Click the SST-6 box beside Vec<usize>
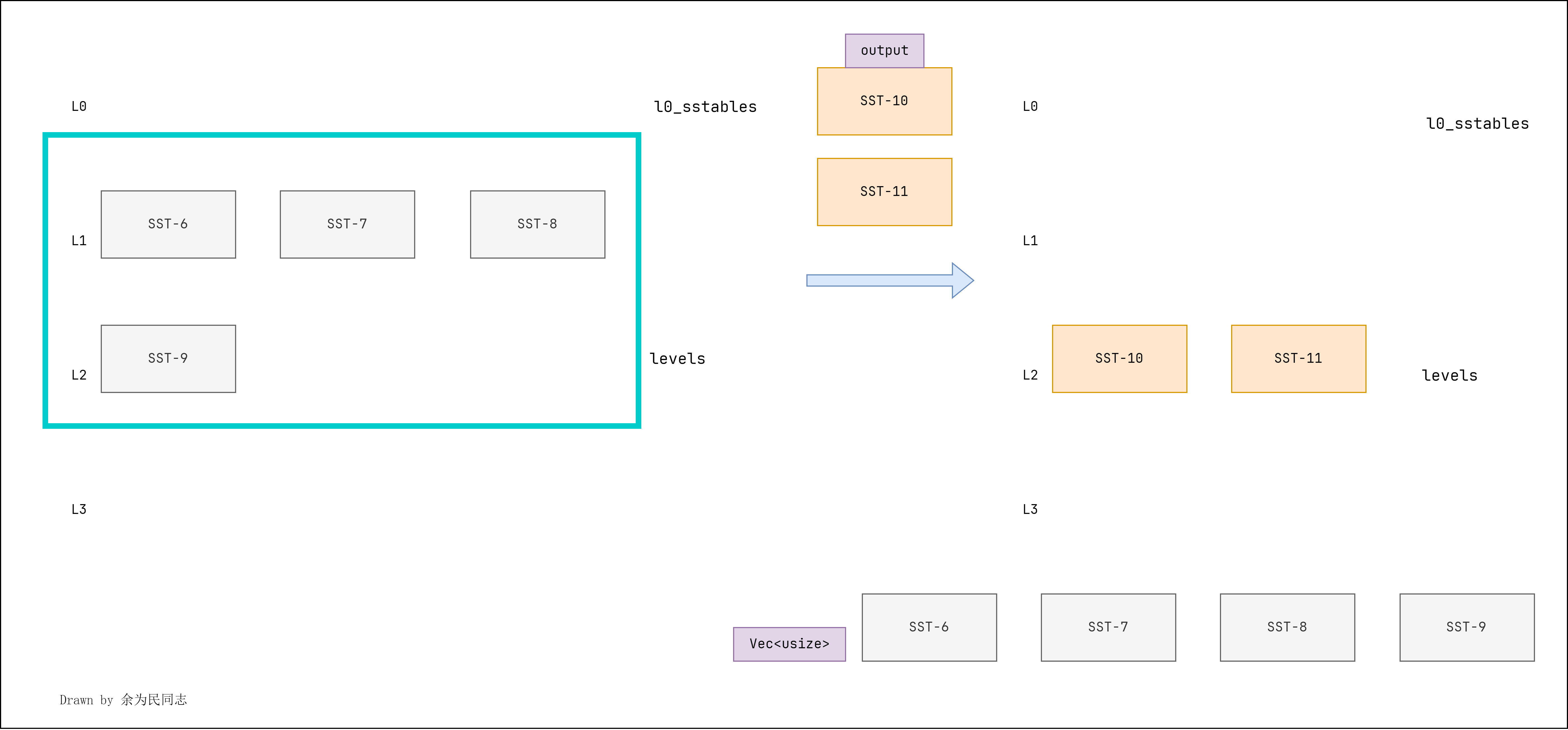The width and height of the screenshot is (1568, 730). [929, 627]
